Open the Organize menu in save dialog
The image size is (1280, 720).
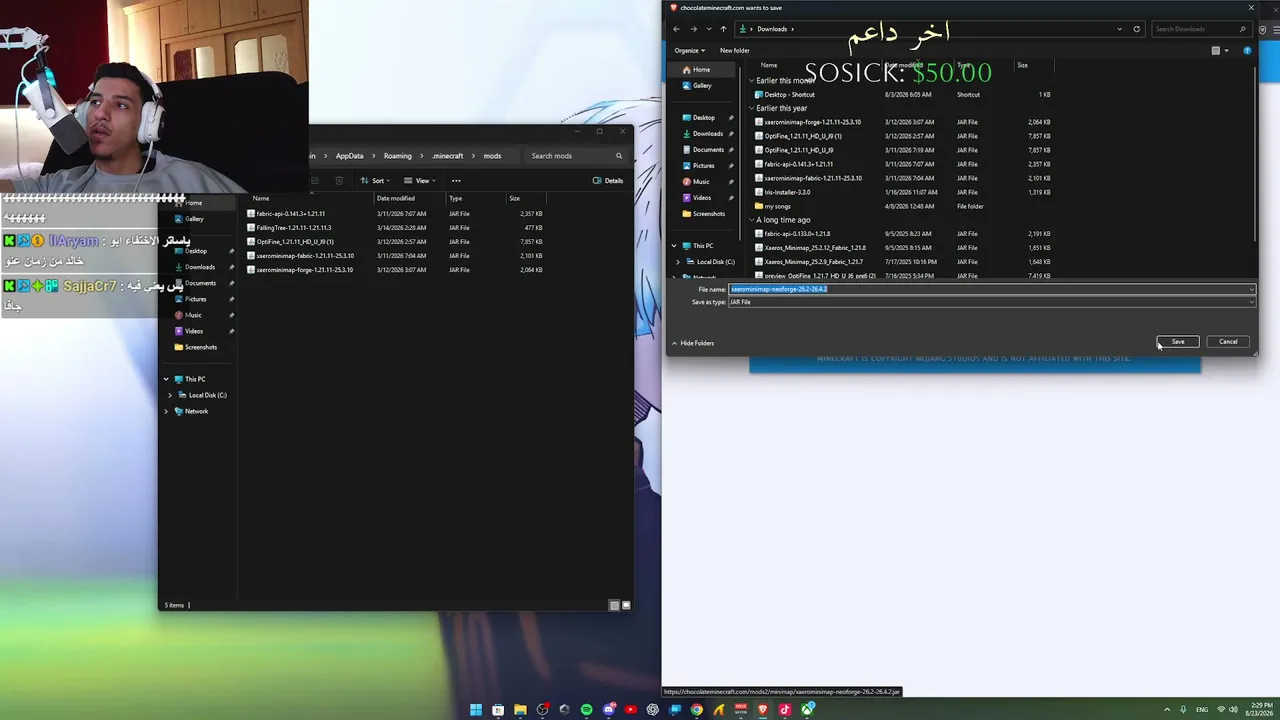pyautogui.click(x=689, y=51)
